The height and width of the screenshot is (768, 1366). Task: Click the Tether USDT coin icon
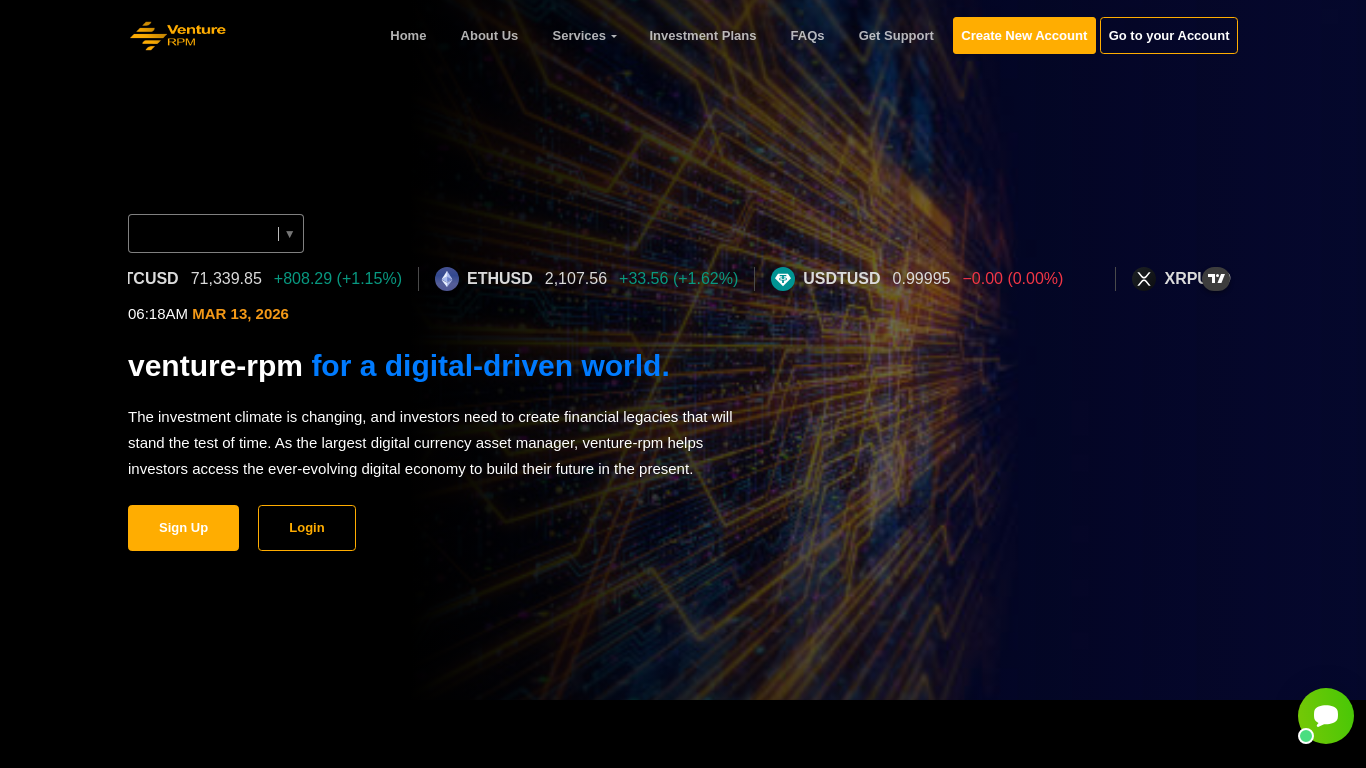pos(783,279)
